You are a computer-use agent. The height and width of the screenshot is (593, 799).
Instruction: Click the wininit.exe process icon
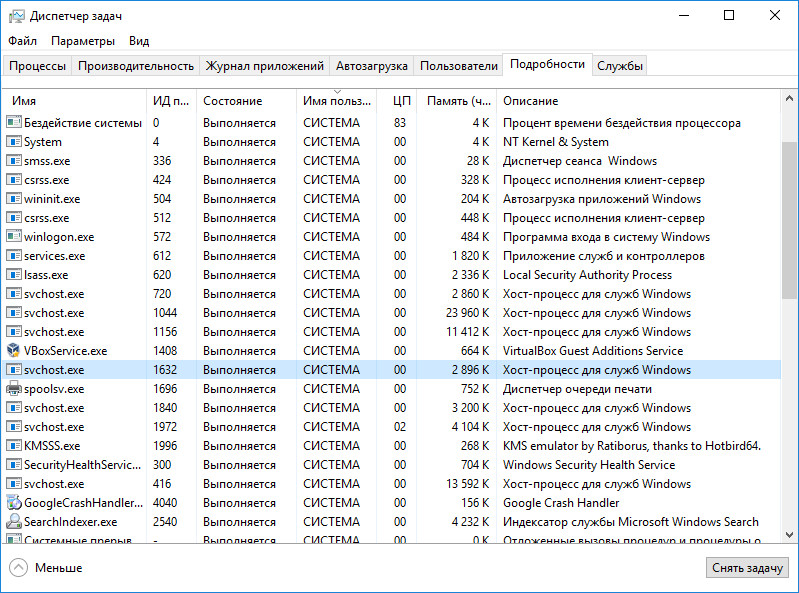coord(14,199)
